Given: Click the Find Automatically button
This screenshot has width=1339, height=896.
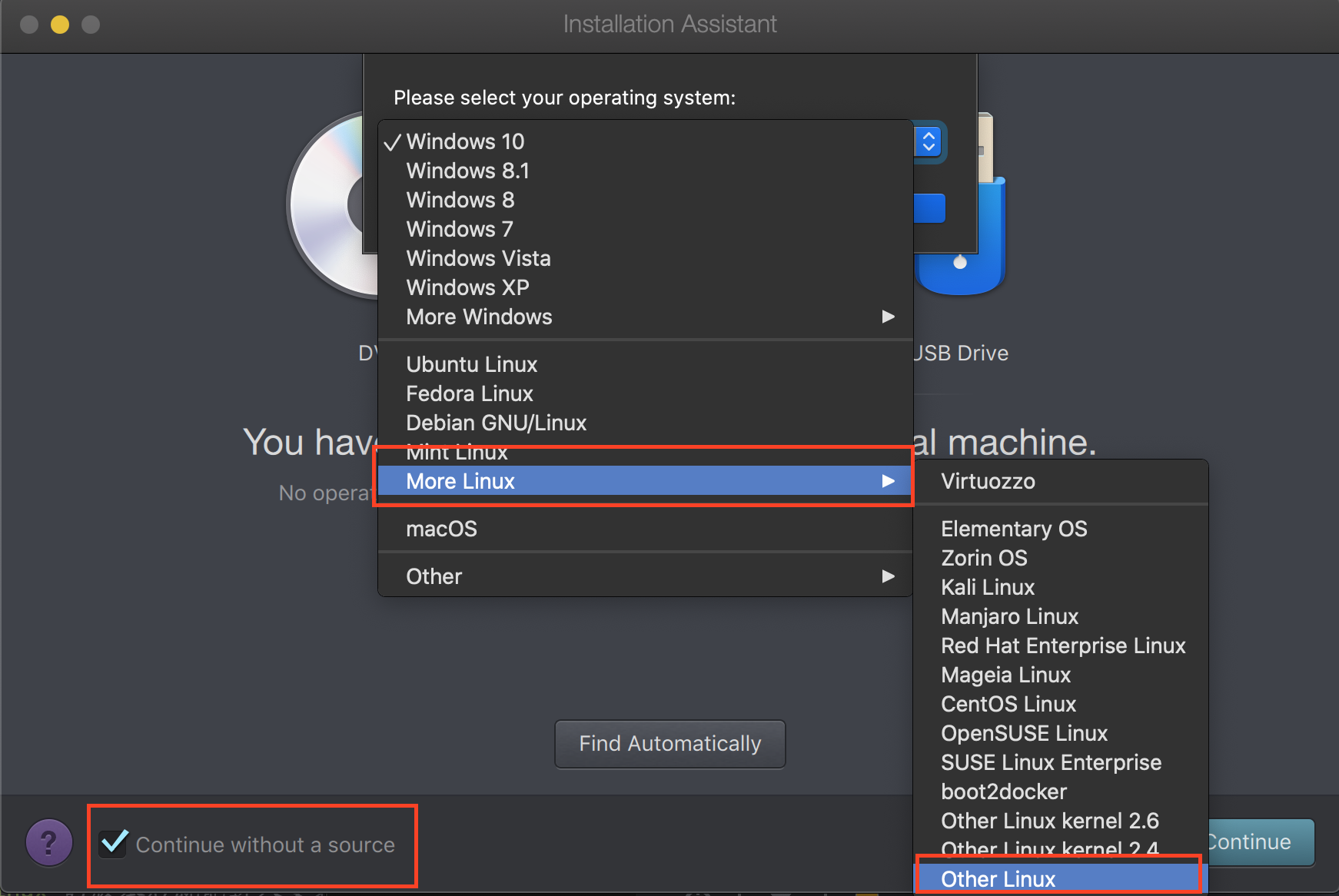Looking at the screenshot, I should point(669,744).
